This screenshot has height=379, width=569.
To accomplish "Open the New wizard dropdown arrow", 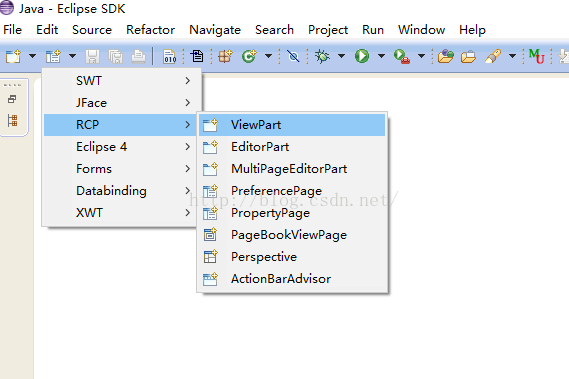I will click(32, 56).
